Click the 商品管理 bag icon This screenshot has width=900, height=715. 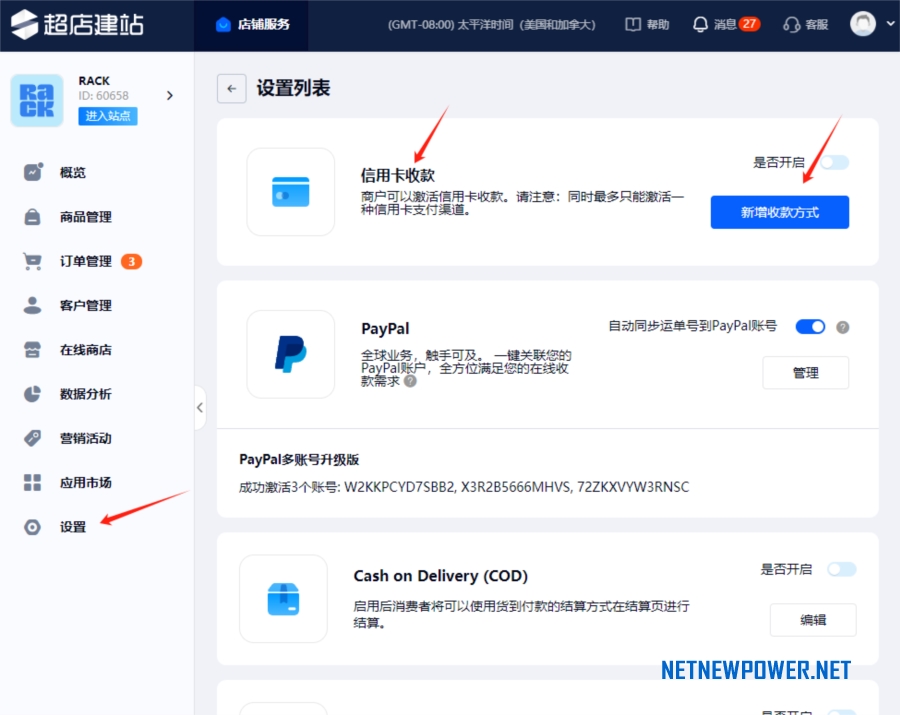33,217
